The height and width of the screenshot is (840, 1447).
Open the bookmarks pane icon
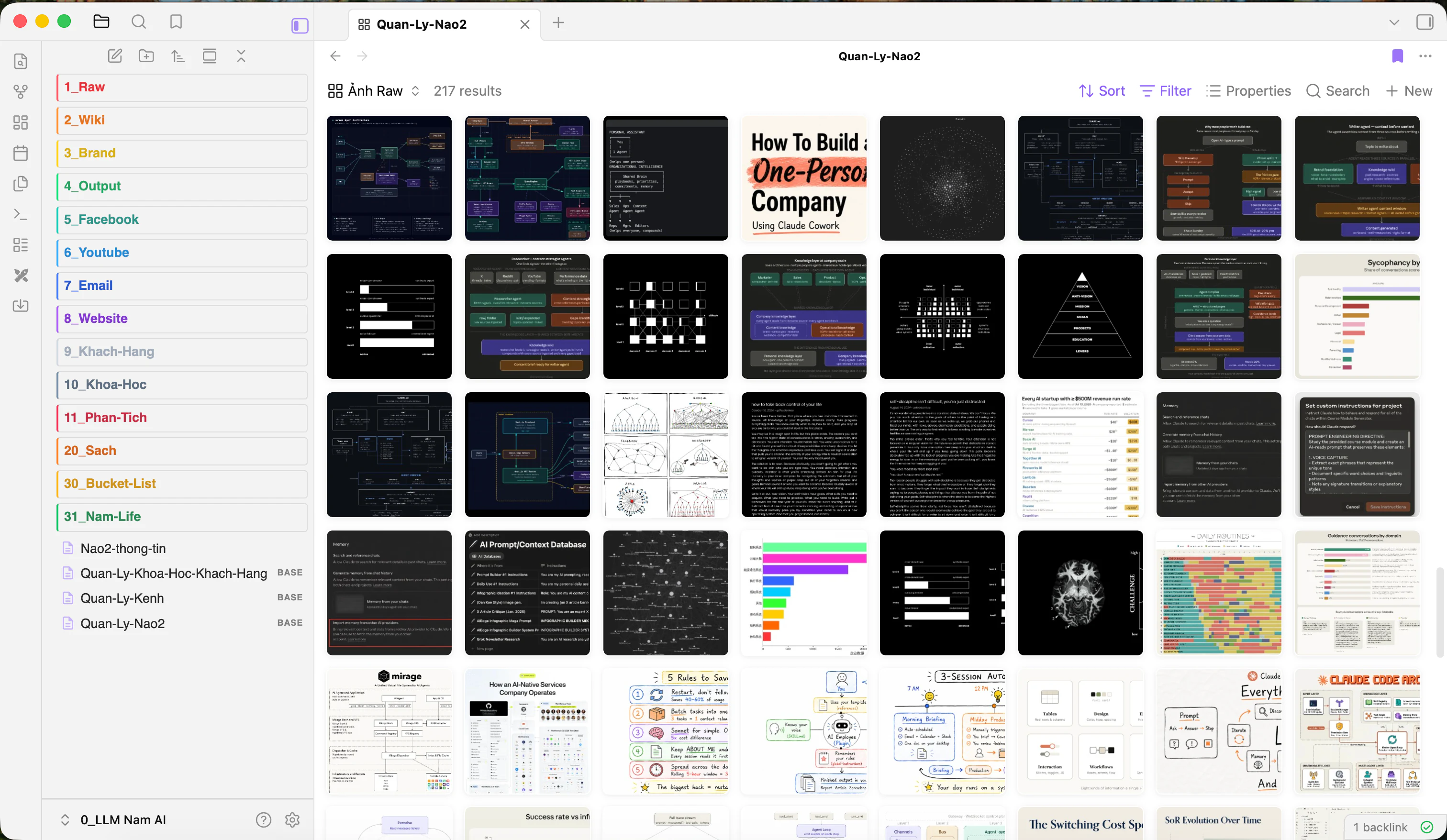tap(176, 22)
